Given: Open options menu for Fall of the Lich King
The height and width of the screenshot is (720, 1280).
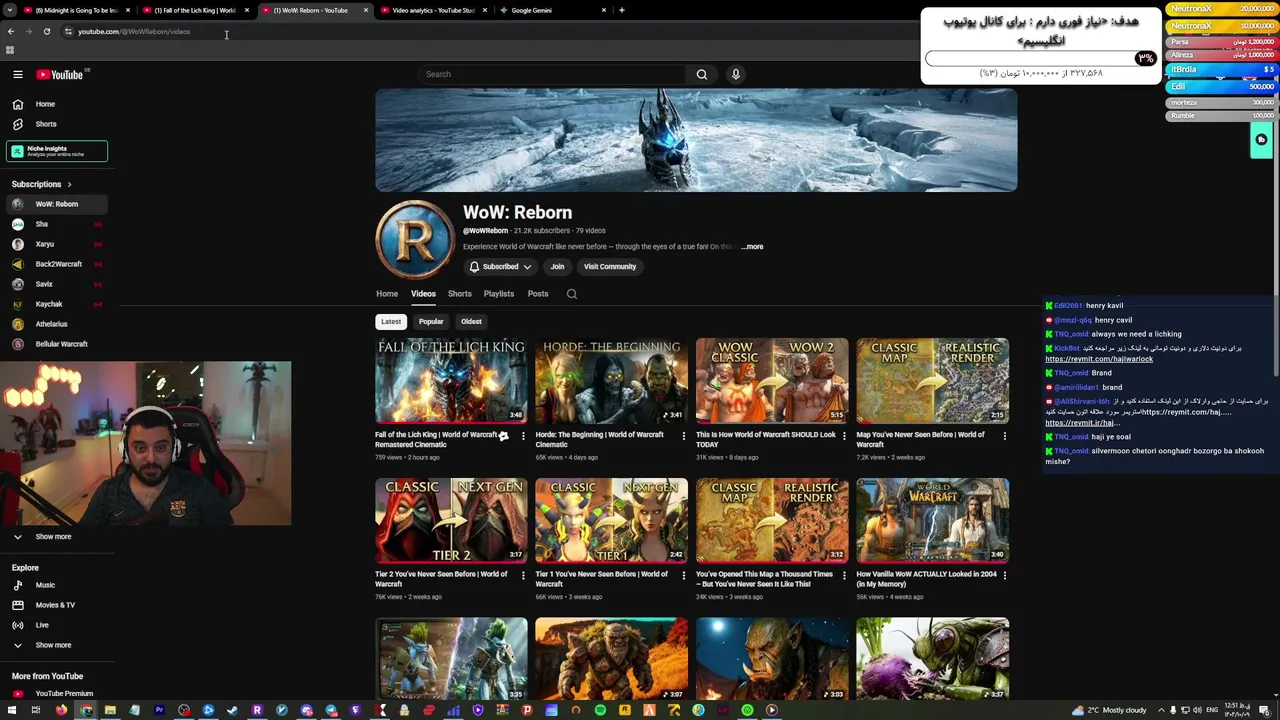Looking at the screenshot, I should (x=523, y=436).
